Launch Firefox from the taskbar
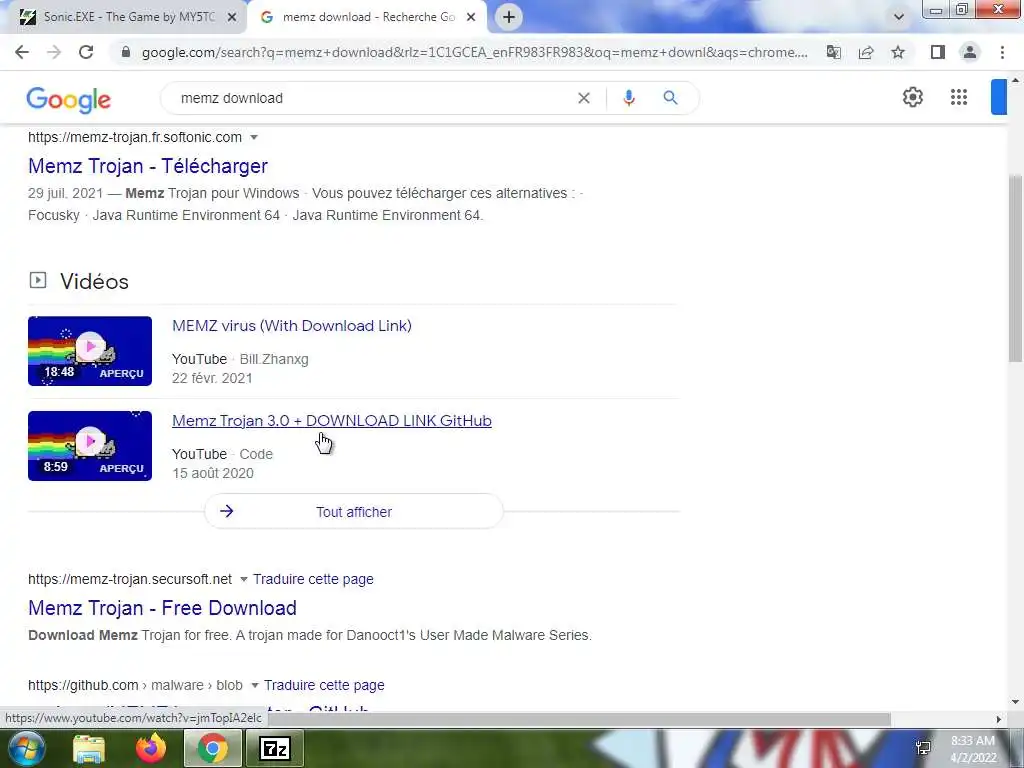The width and height of the screenshot is (1024, 768). click(x=150, y=748)
